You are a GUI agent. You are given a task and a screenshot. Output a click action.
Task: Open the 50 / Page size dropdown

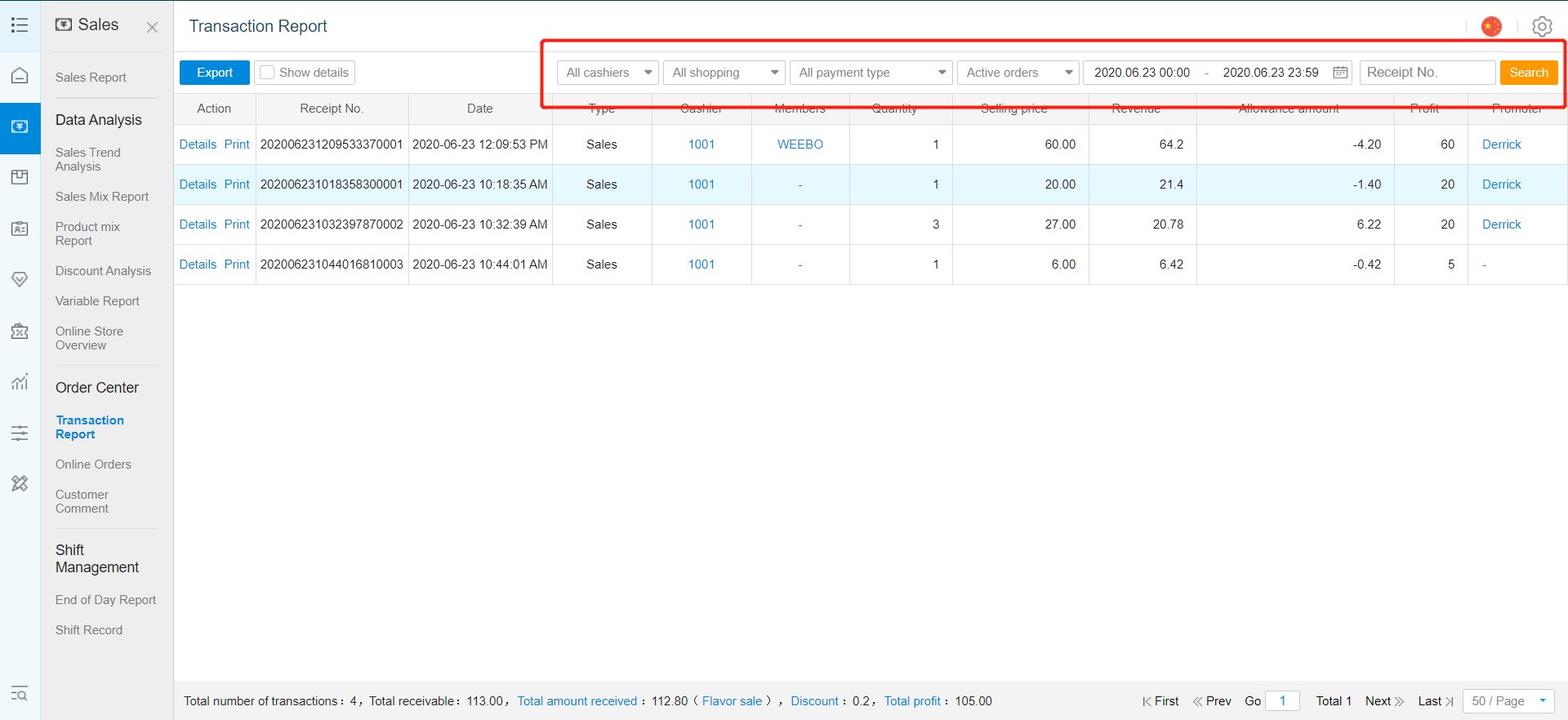pos(1508,701)
